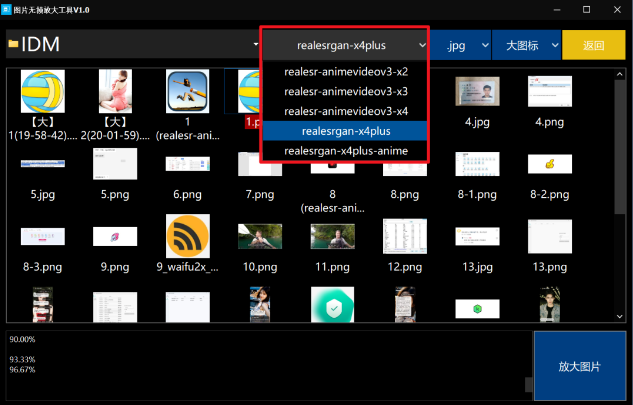Select the 8.png thumbnail

pyautogui.click(x=405, y=170)
